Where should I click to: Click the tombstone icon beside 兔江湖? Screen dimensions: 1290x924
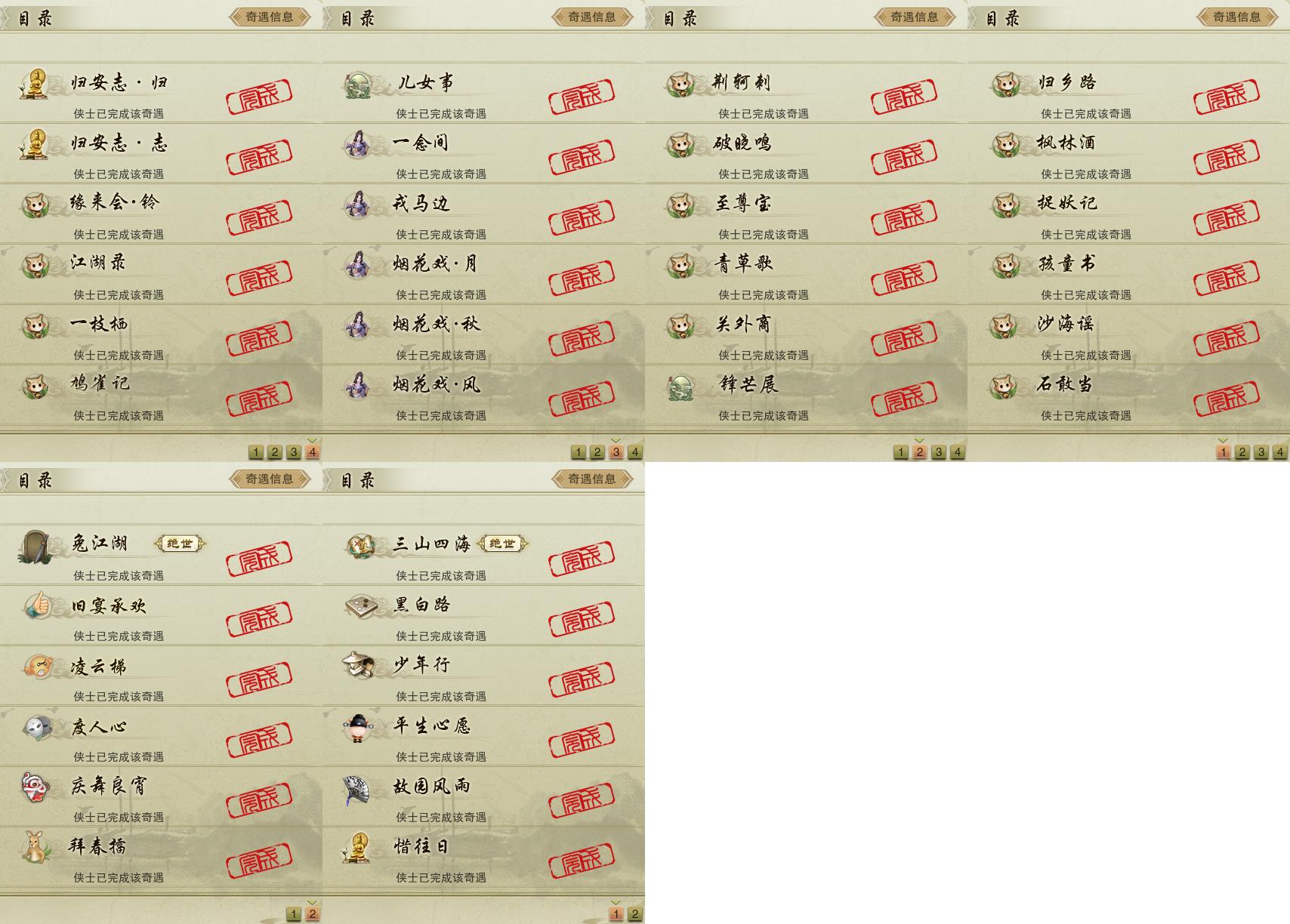35,547
